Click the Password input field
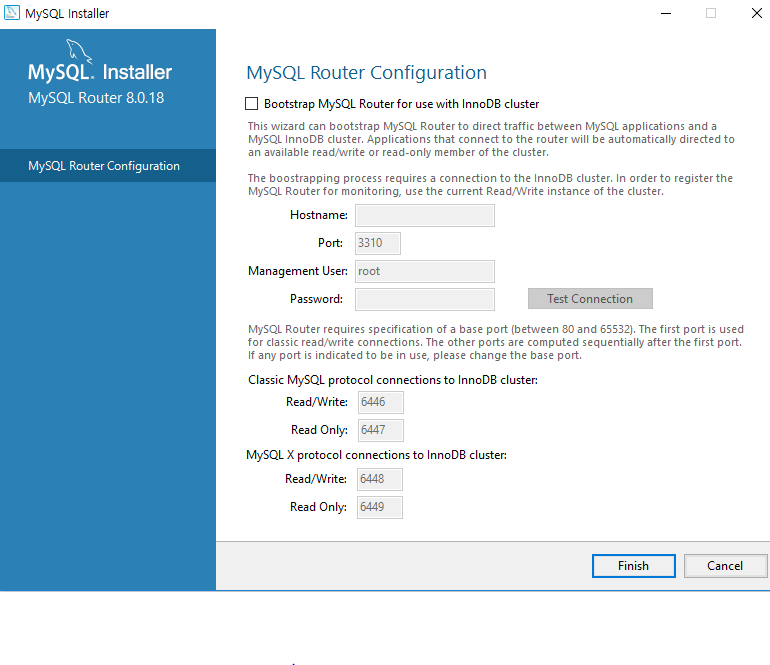 coord(425,300)
